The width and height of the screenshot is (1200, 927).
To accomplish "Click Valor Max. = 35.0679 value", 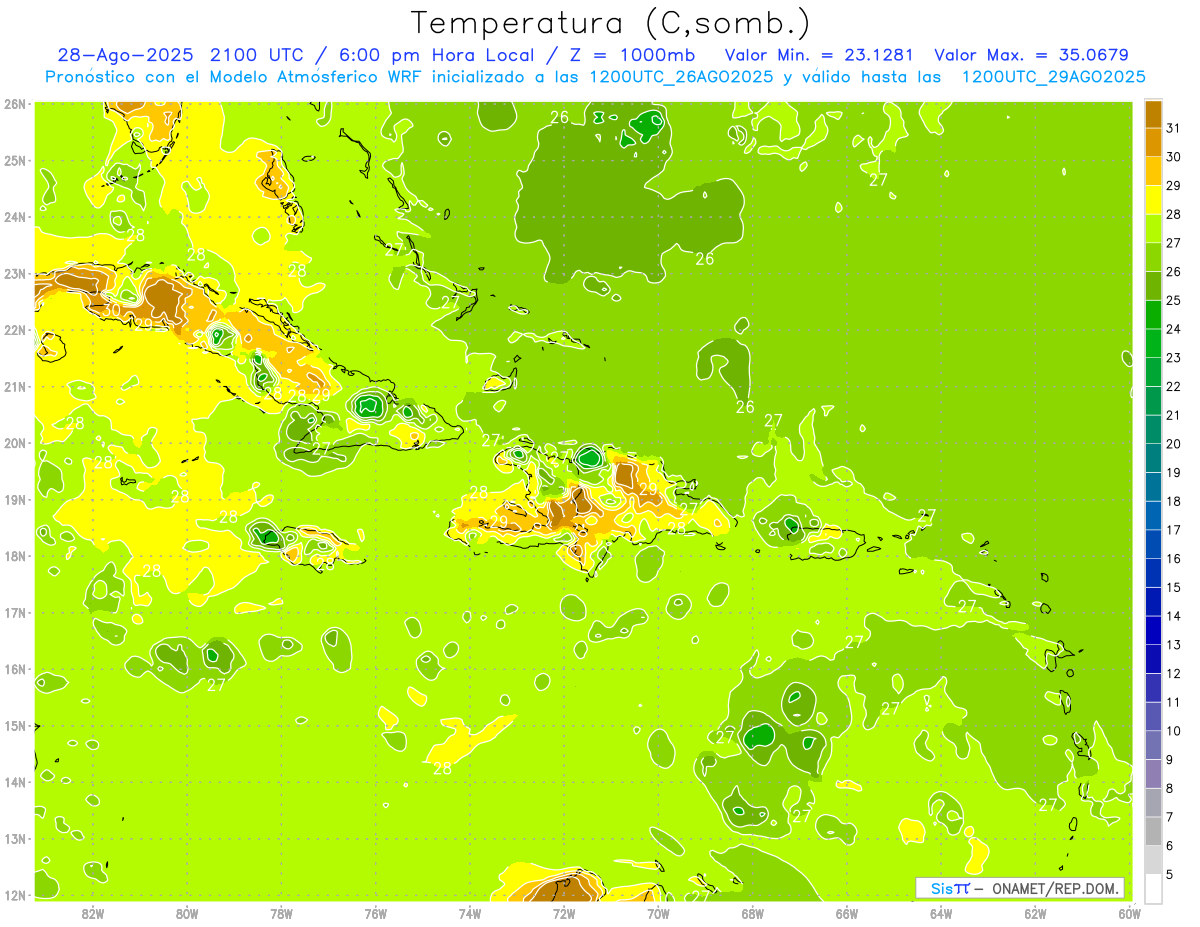I will (1031, 55).
